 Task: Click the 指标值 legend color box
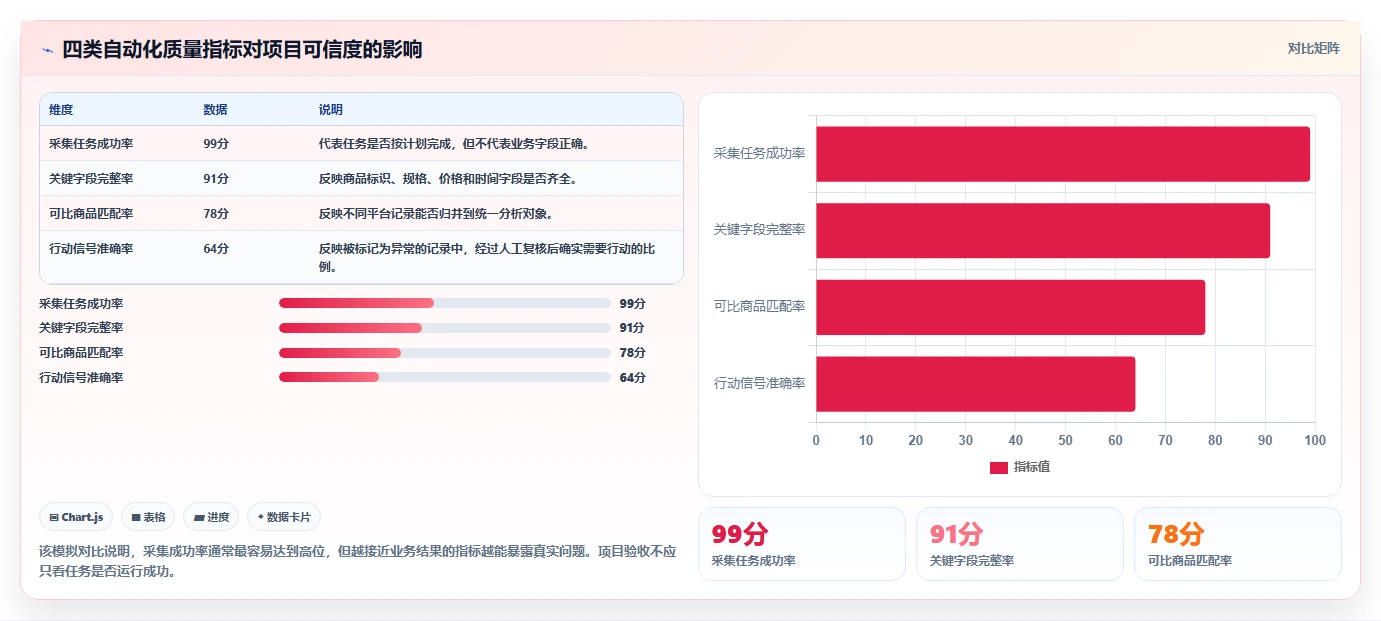coord(998,467)
